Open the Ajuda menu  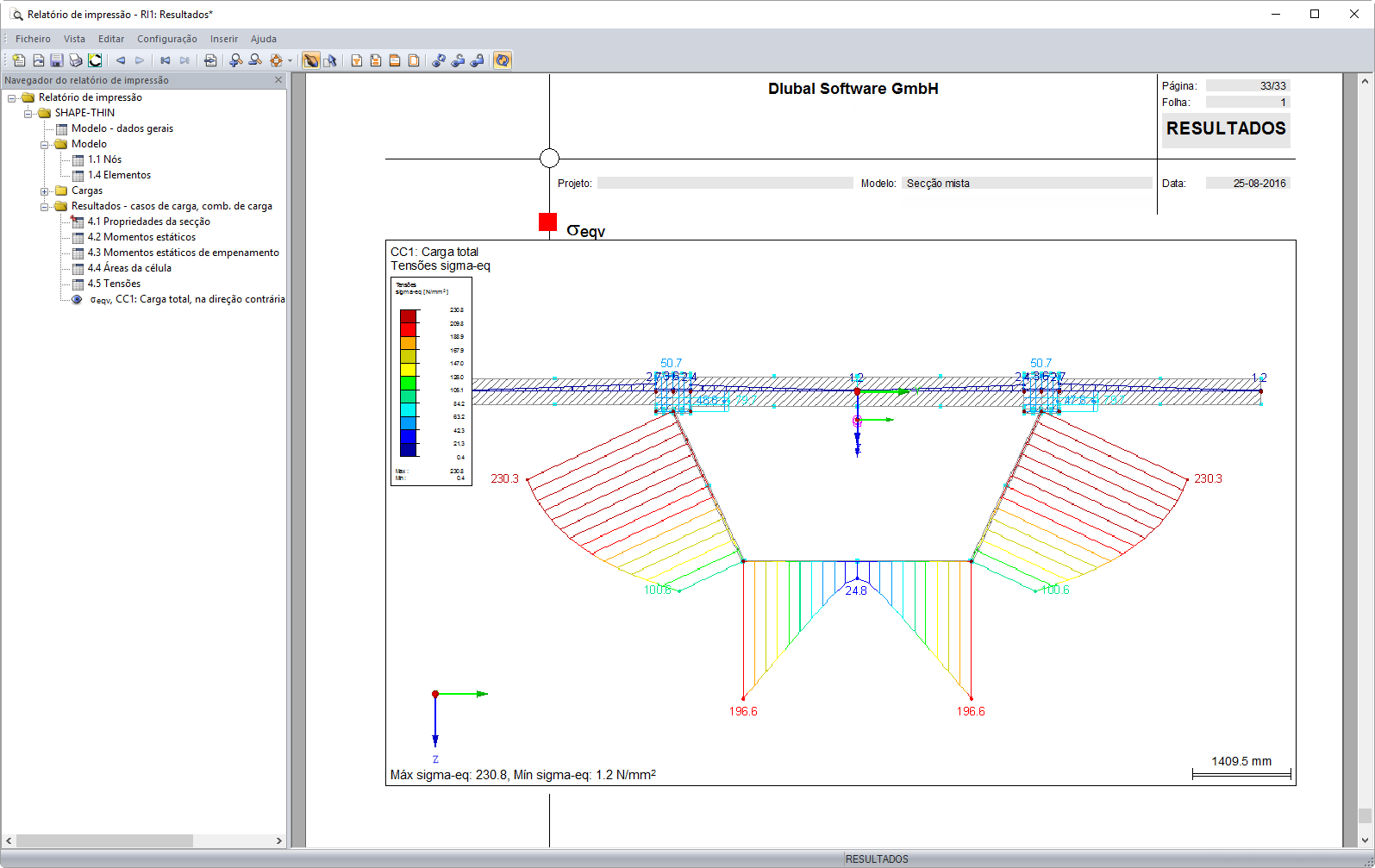[x=264, y=39]
